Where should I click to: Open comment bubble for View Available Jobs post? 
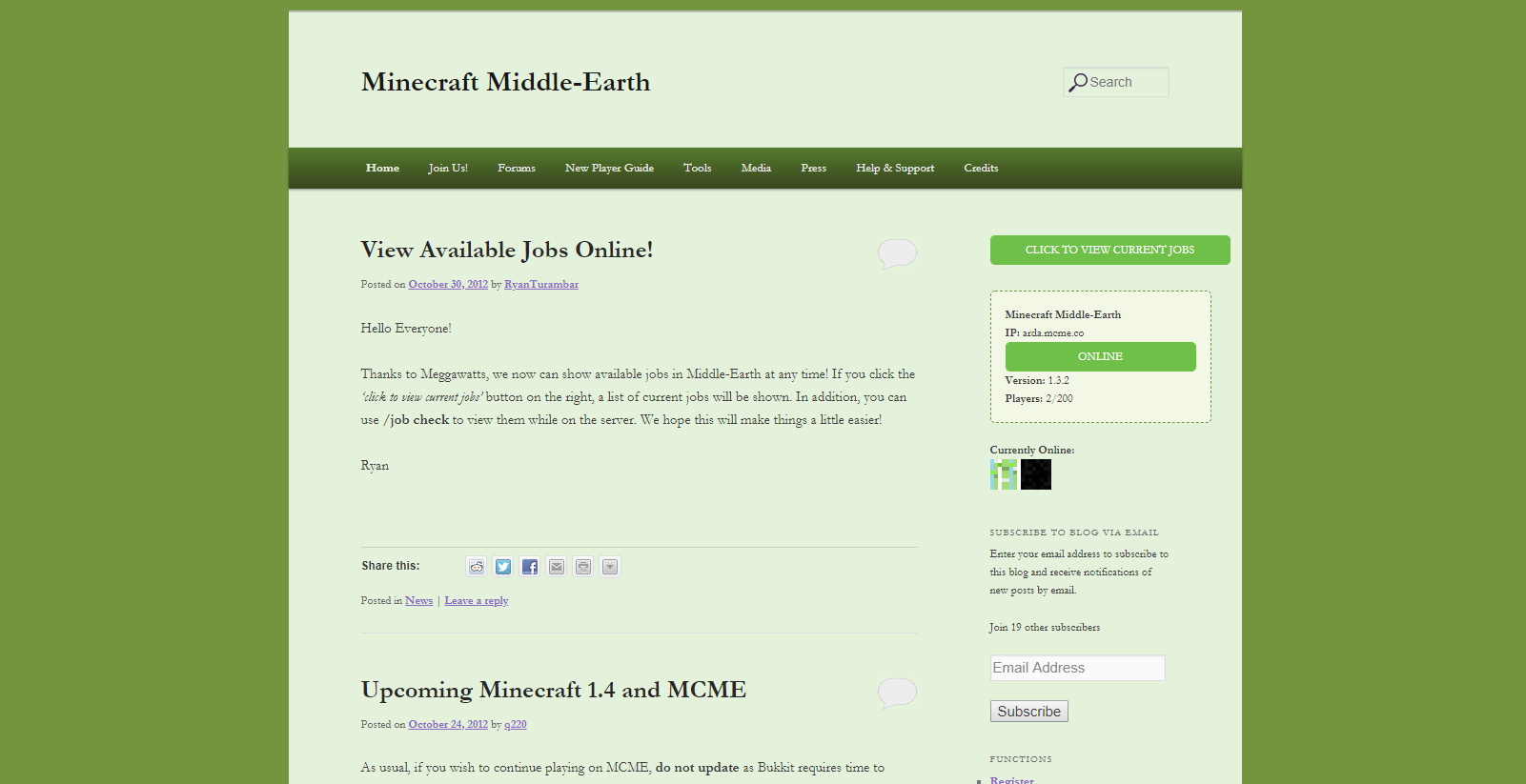[897, 253]
